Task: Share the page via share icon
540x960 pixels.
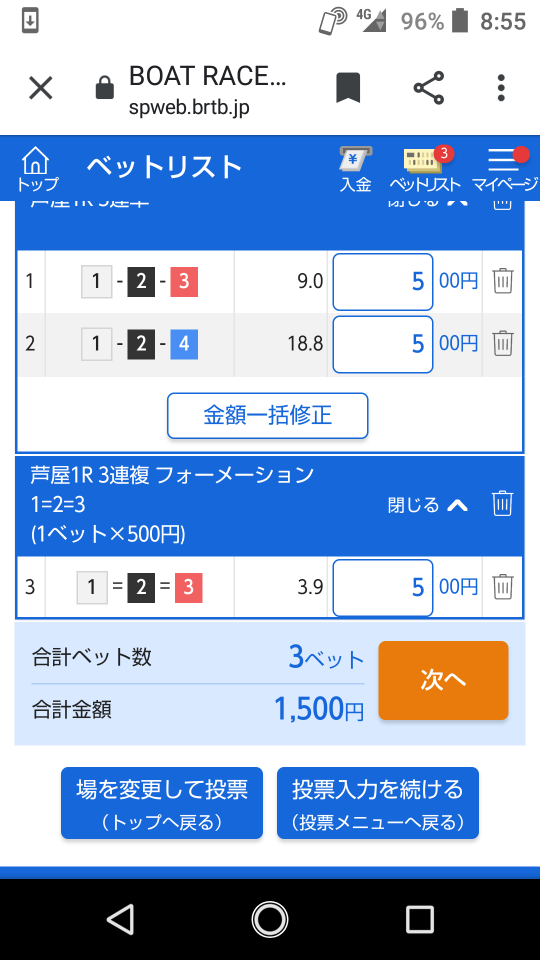Action: tap(429, 88)
